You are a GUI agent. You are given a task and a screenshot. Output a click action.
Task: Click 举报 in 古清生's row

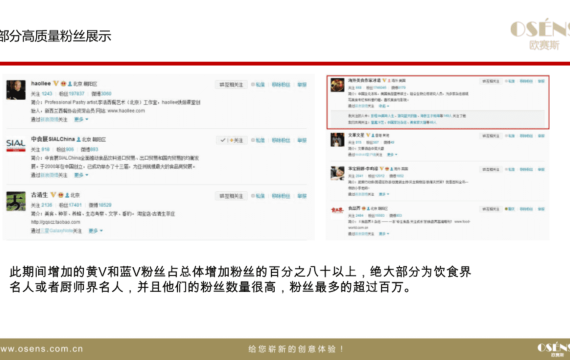(x=302, y=196)
